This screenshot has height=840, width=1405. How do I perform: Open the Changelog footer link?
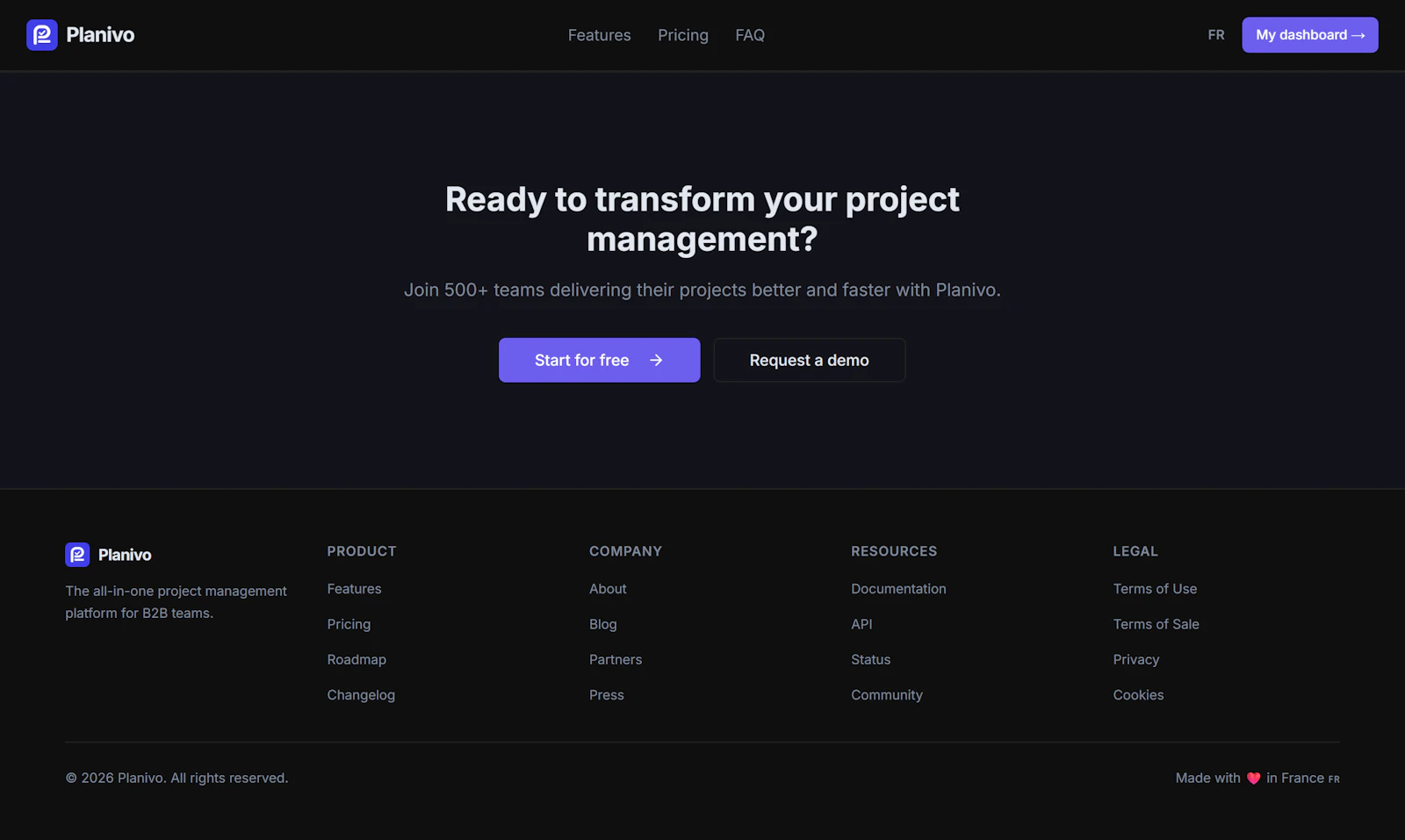tap(361, 695)
